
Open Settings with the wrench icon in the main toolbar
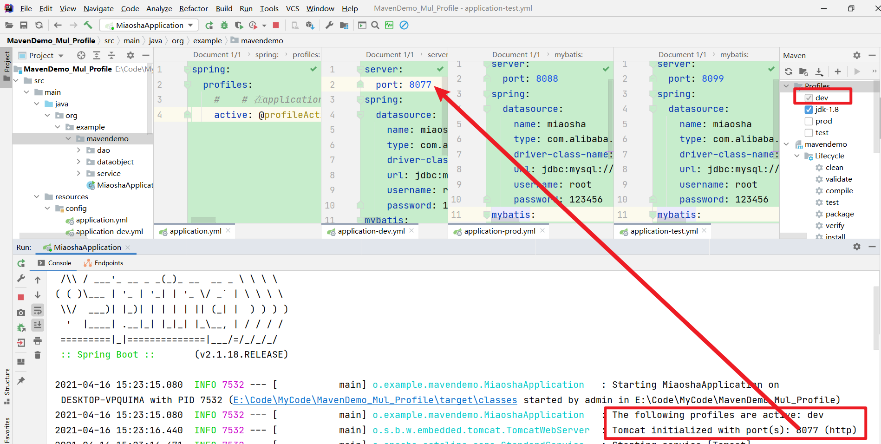coord(330,25)
